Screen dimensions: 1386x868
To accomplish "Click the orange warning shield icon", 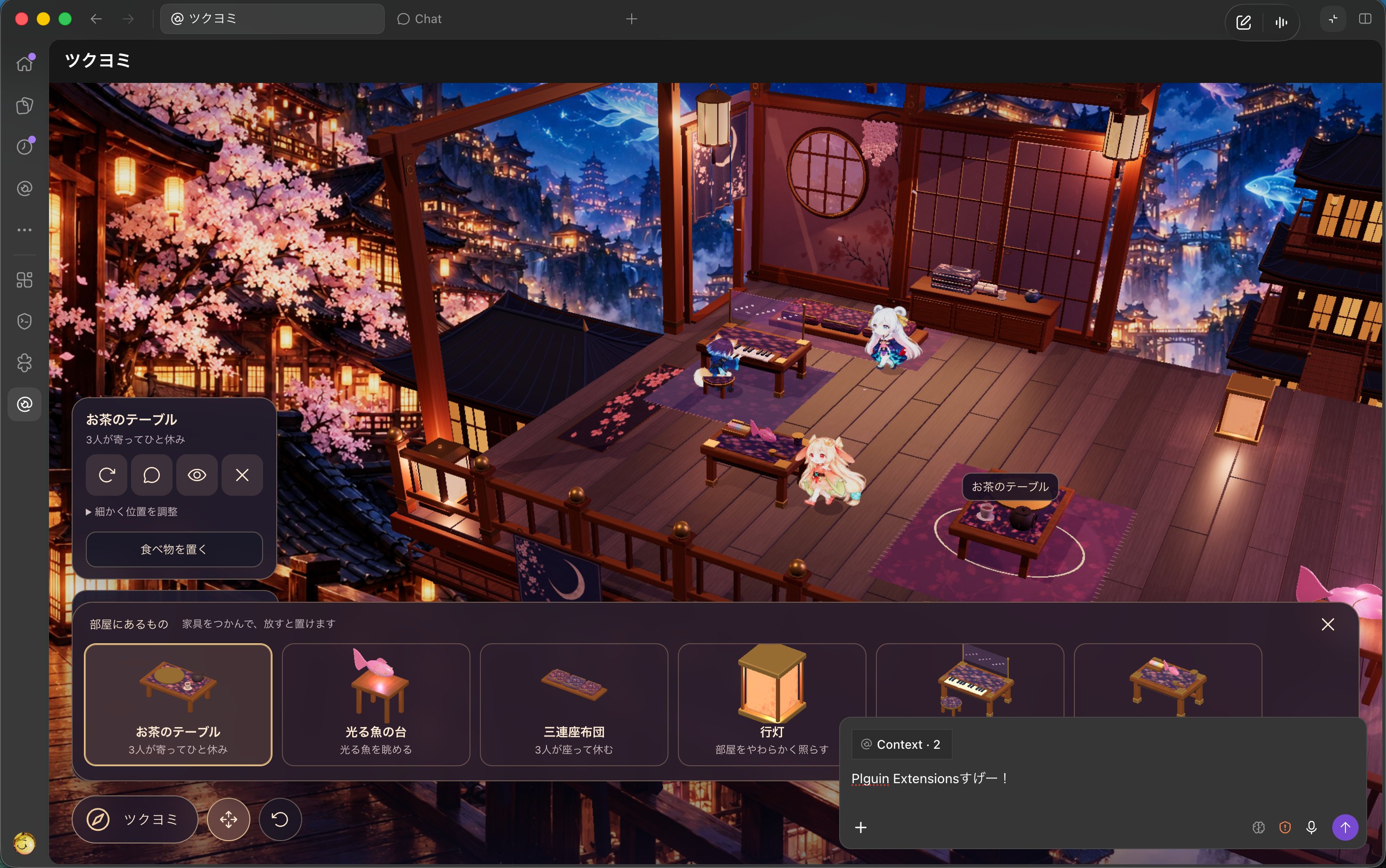I will pyautogui.click(x=1285, y=827).
